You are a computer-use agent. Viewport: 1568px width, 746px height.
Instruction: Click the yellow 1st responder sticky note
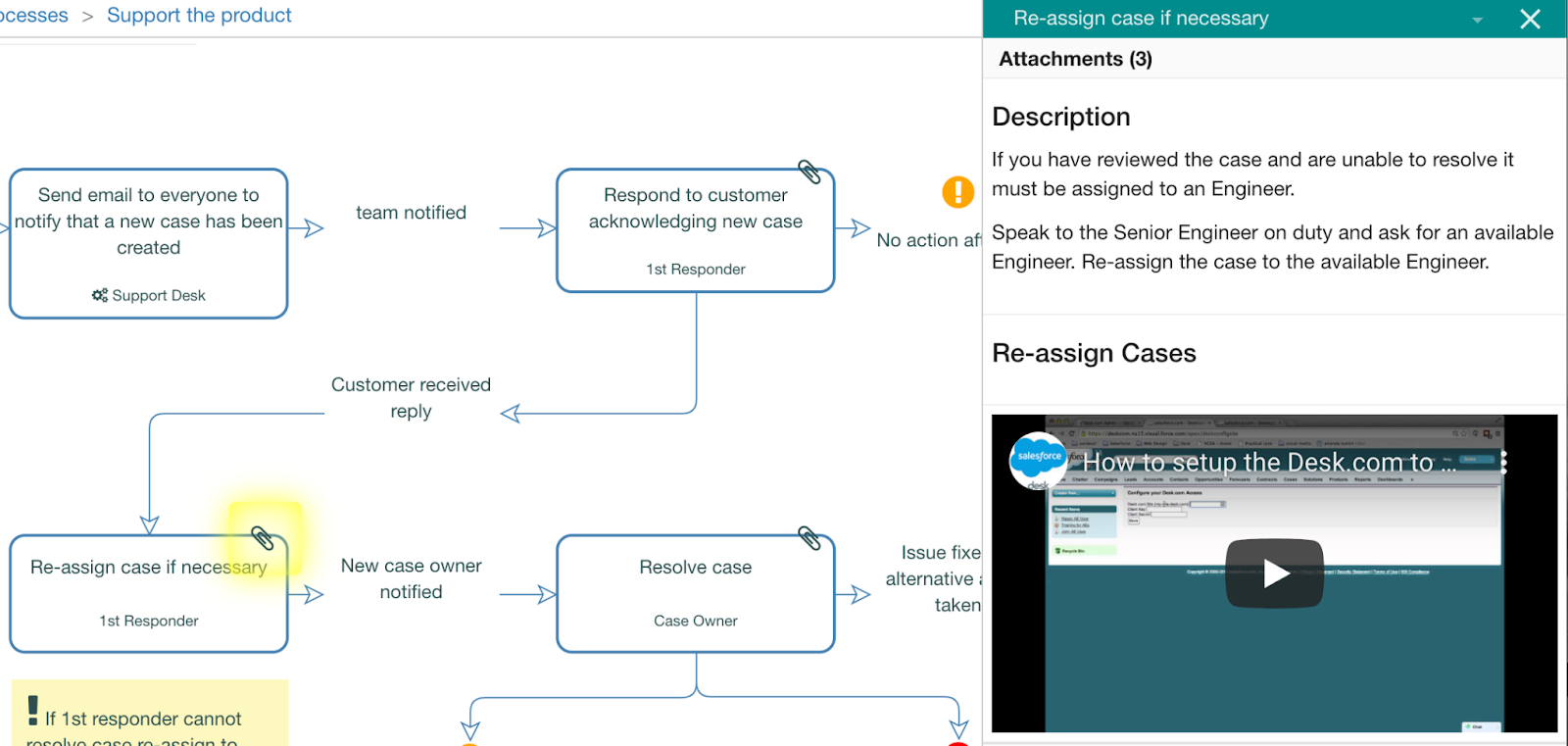point(150,713)
